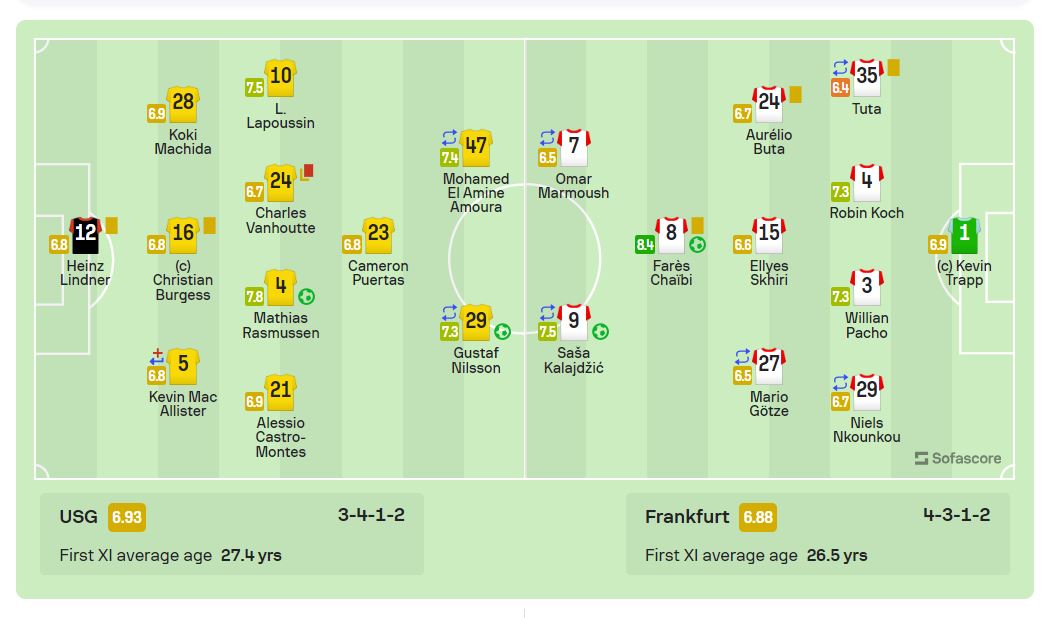Viewport: 1047px width, 618px height.
Task: Click the goal icon next to Mathias Rasmussen
Action: click(307, 296)
